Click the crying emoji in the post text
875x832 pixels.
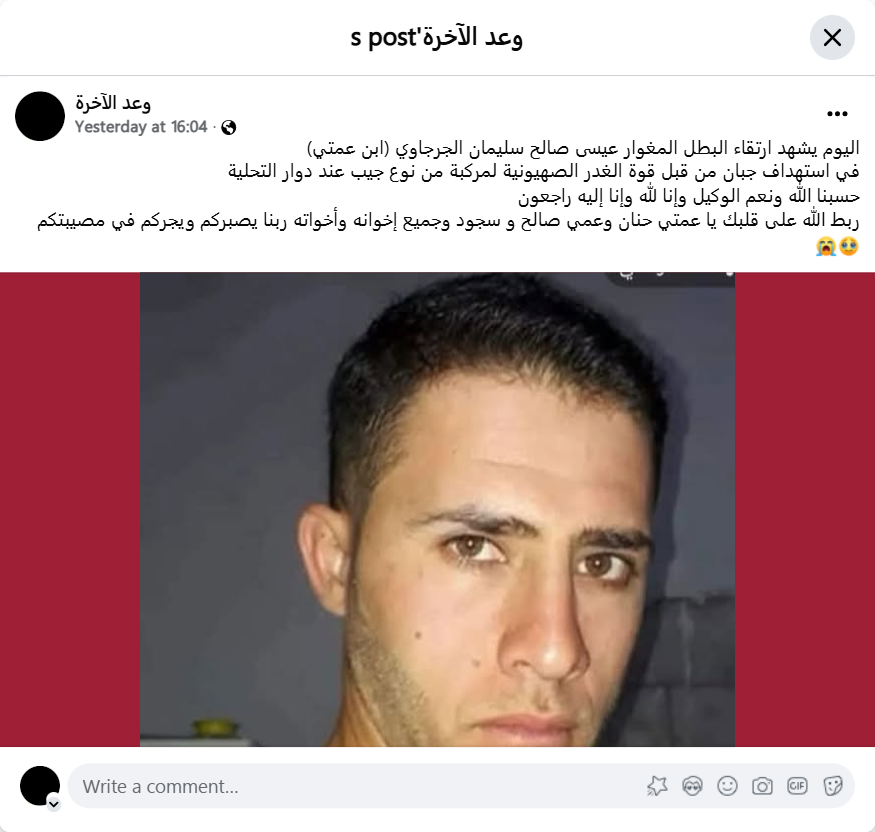click(825, 246)
